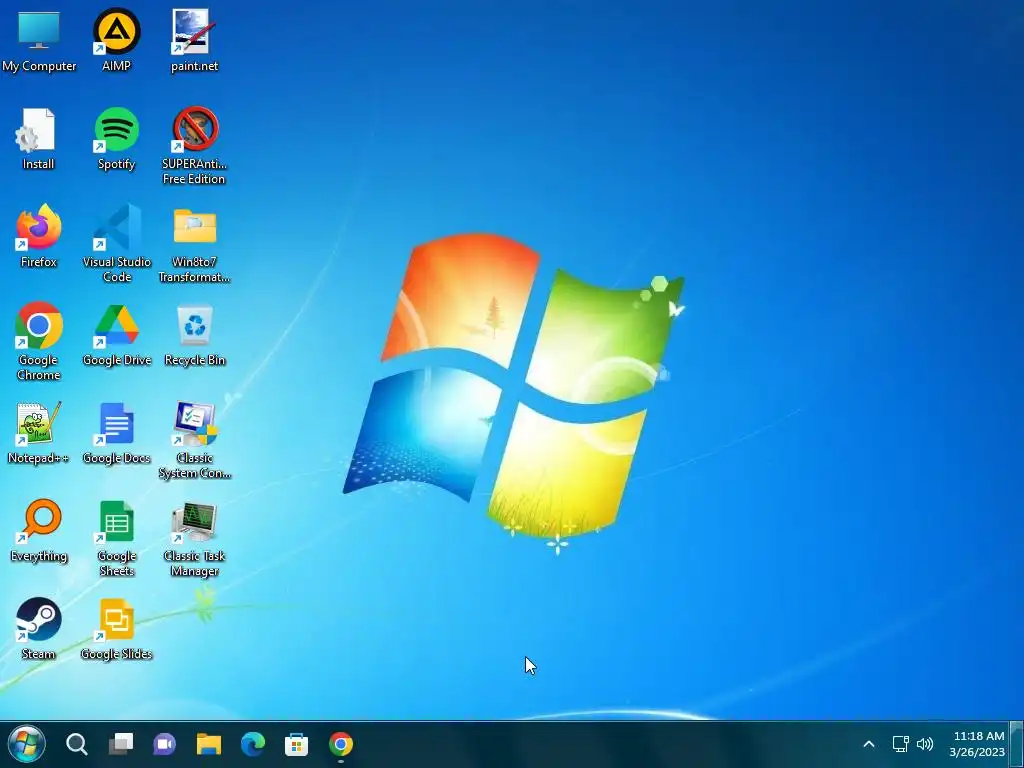The width and height of the screenshot is (1024, 768).
Task: Open the network status tray icon
Action: tap(901, 744)
